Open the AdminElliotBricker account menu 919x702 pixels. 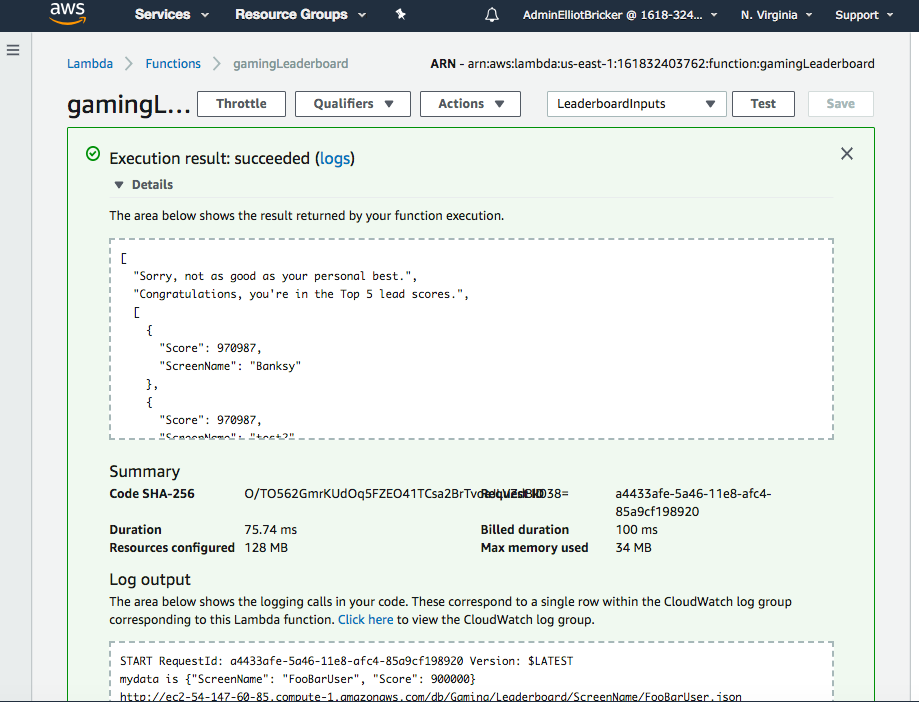(620, 15)
